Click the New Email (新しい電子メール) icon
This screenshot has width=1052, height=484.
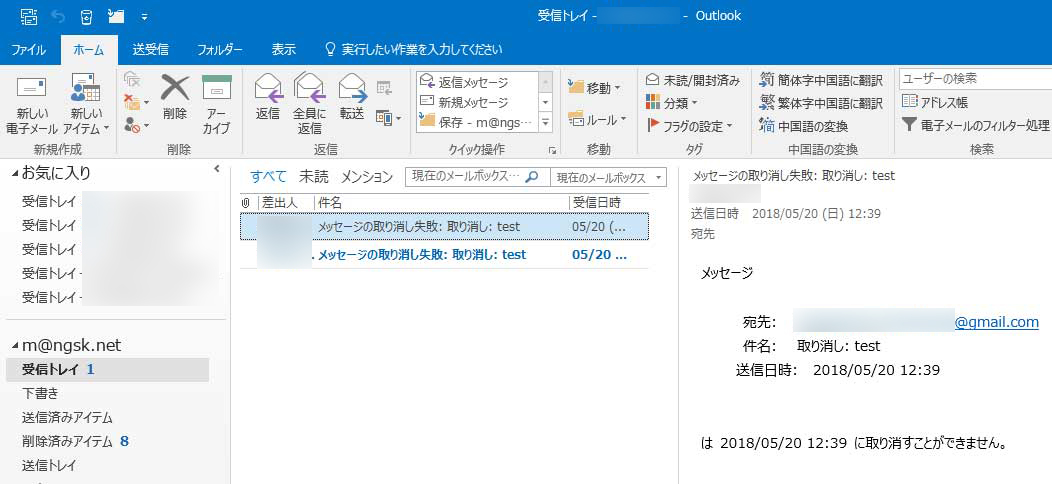point(31,89)
